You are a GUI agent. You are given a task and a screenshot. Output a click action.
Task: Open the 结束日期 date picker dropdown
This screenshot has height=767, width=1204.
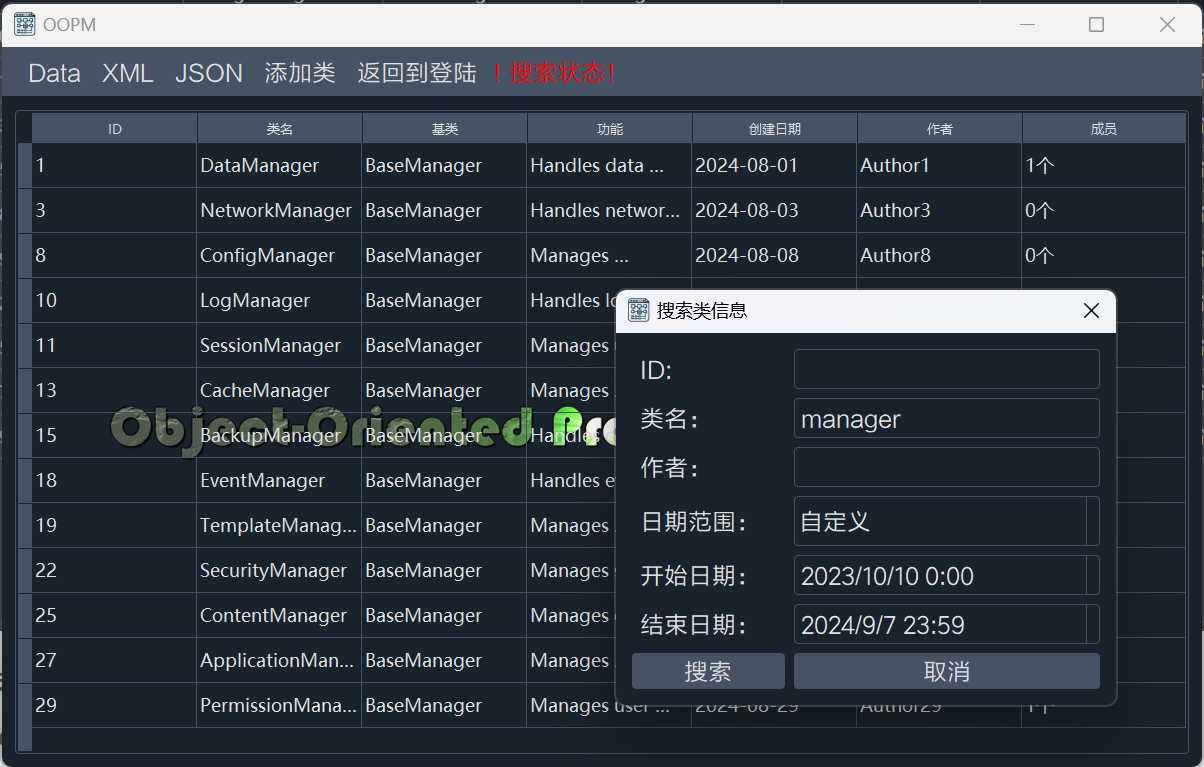1092,625
